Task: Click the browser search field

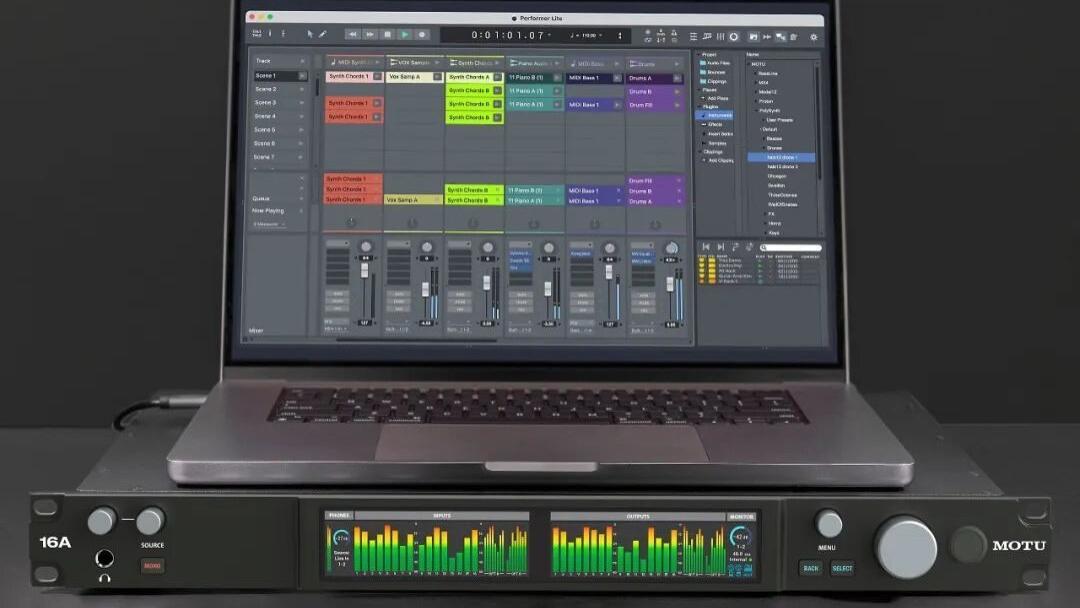Action: click(x=791, y=247)
